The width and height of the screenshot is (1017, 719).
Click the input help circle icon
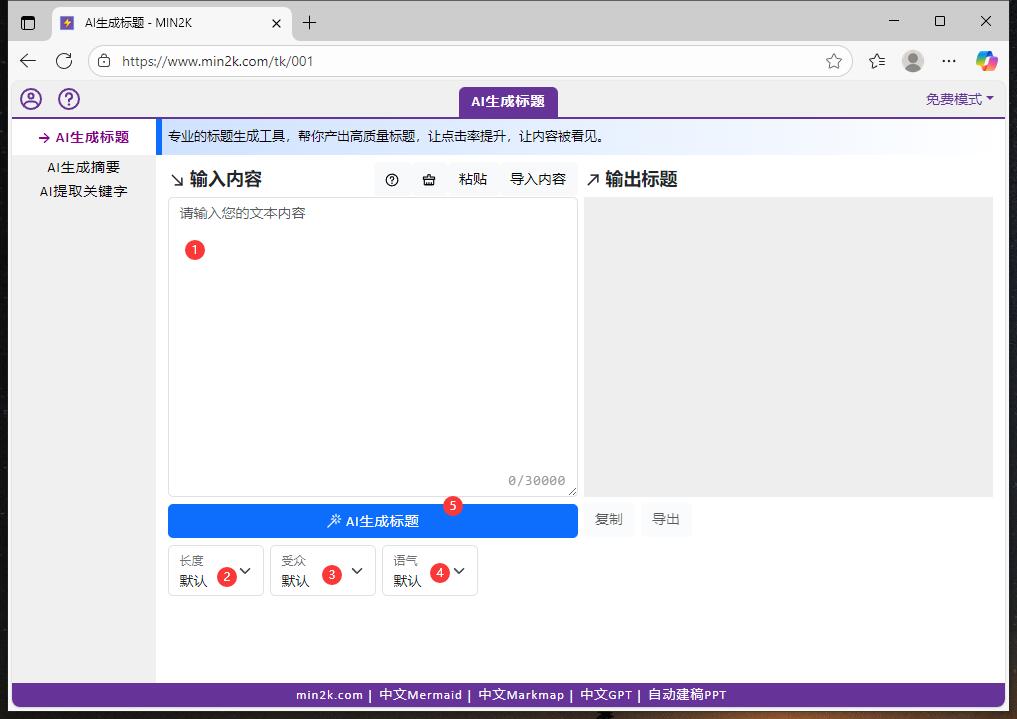click(392, 180)
